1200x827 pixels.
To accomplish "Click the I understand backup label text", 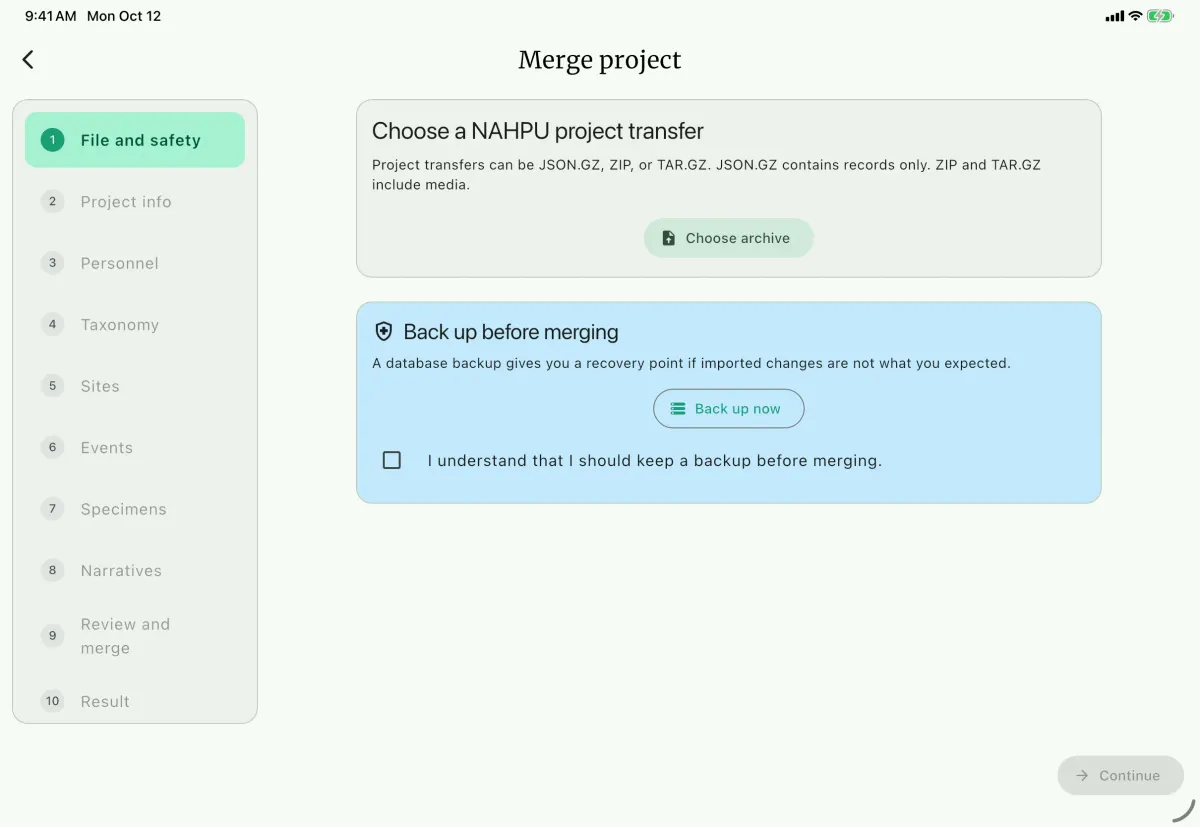I will click(655, 461).
